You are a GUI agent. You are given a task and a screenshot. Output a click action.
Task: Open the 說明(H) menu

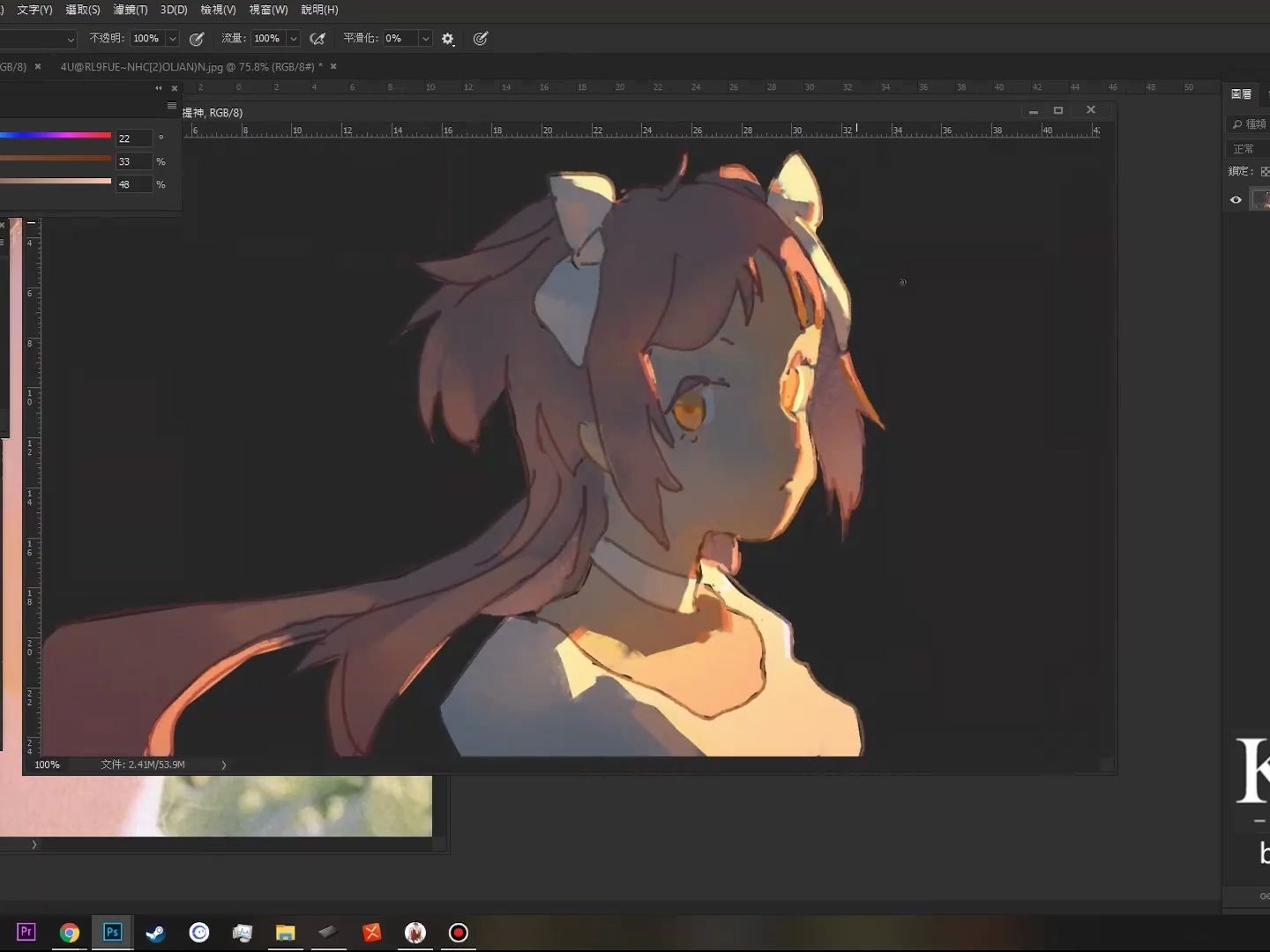(319, 10)
